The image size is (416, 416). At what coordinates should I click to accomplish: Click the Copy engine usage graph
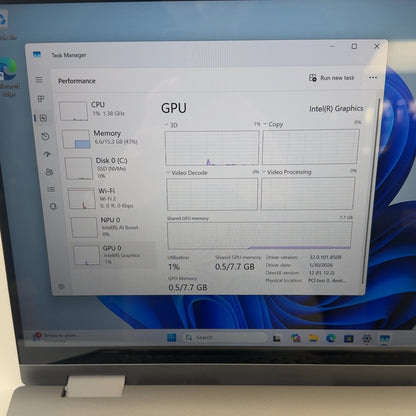pyautogui.click(x=311, y=147)
